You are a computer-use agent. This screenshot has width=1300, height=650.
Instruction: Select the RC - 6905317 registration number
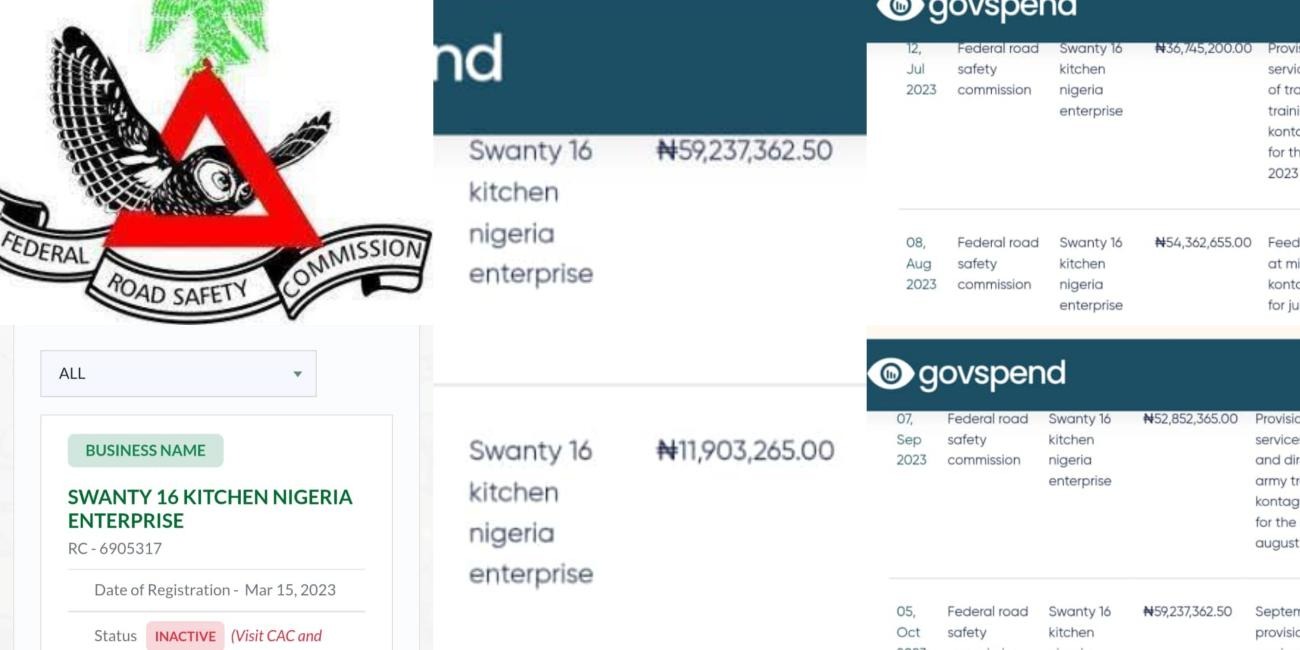tap(115, 548)
